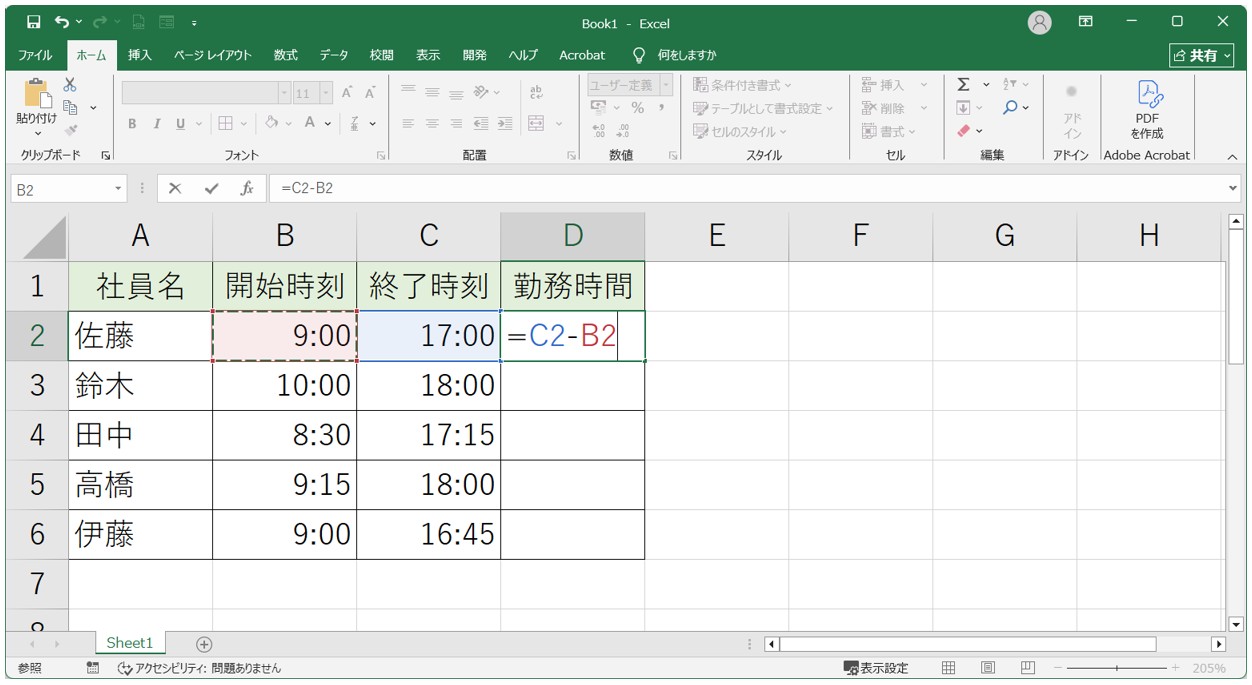Click the Ribbon Display Options icon

[x=1086, y=22]
